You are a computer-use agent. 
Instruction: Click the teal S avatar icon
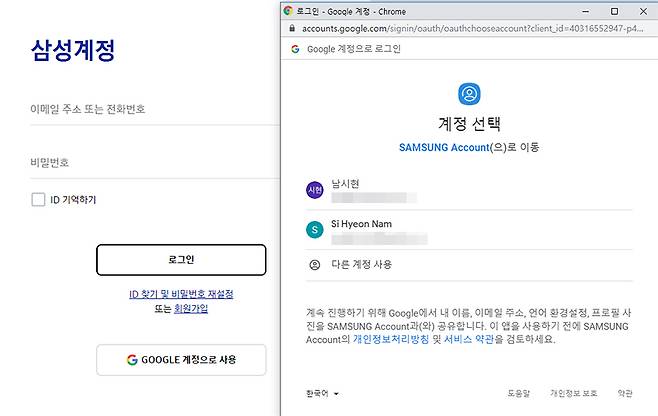(x=315, y=230)
